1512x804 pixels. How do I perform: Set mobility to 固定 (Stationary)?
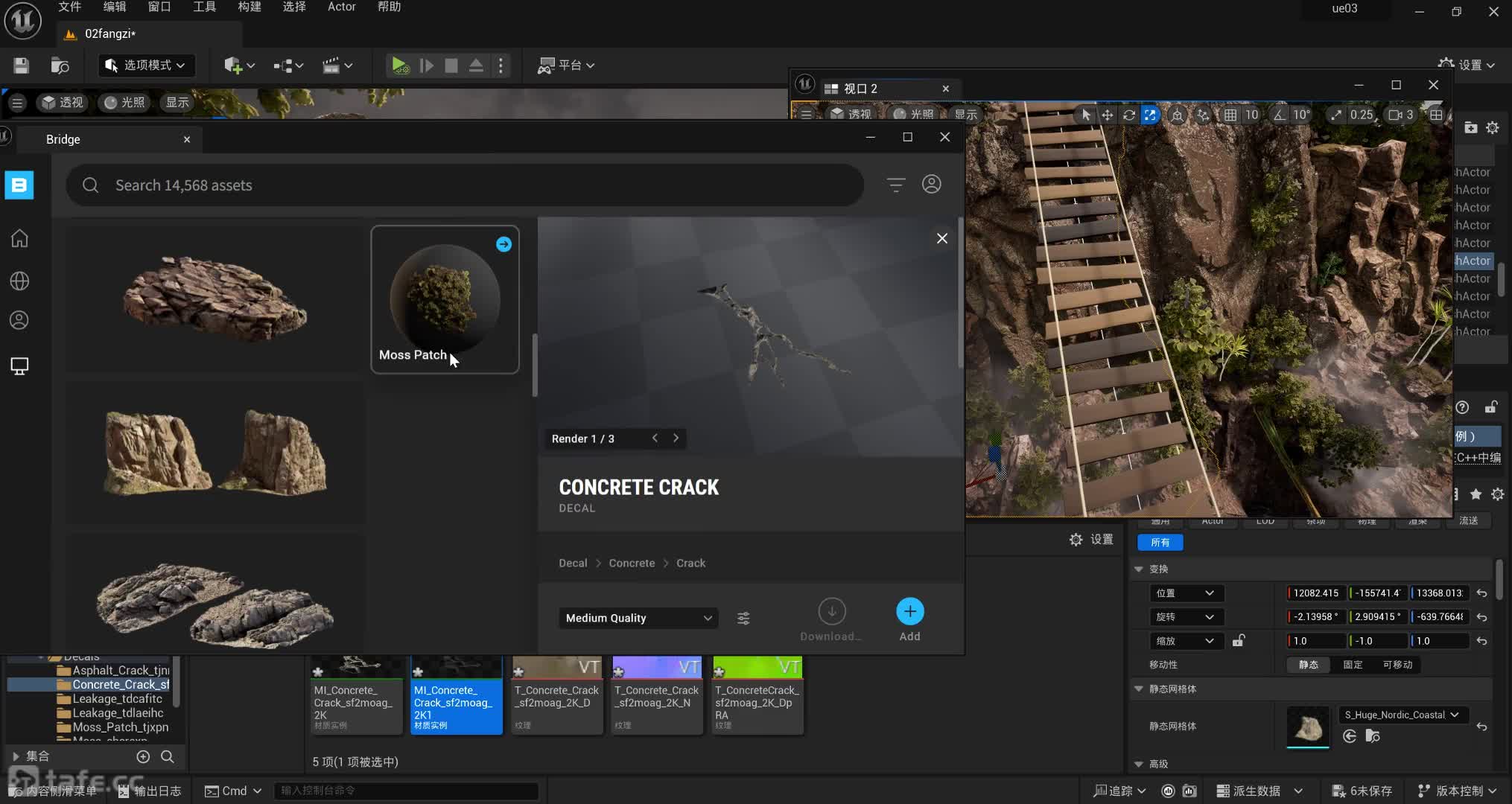tap(1353, 665)
